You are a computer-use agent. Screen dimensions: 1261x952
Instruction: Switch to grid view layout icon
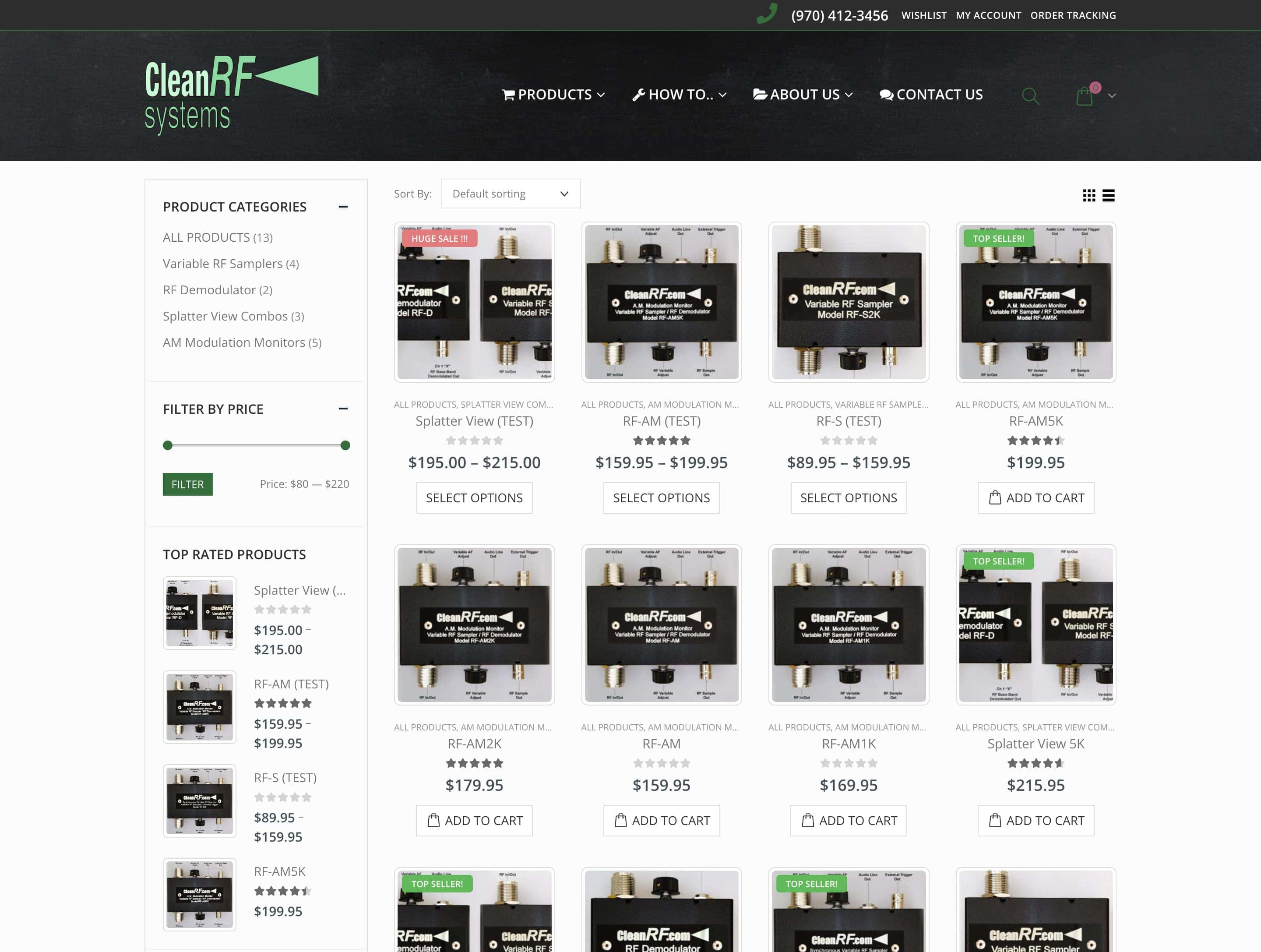(1089, 196)
